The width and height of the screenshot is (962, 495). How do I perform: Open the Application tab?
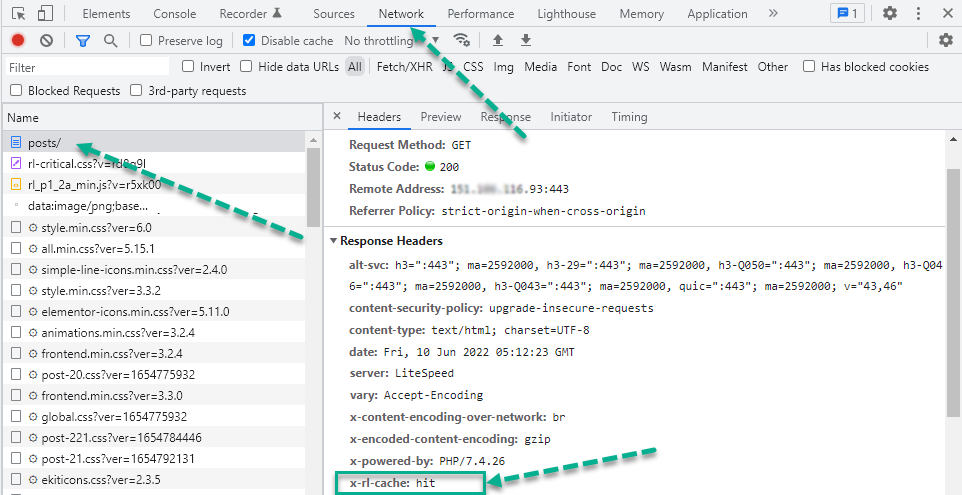pos(717,13)
